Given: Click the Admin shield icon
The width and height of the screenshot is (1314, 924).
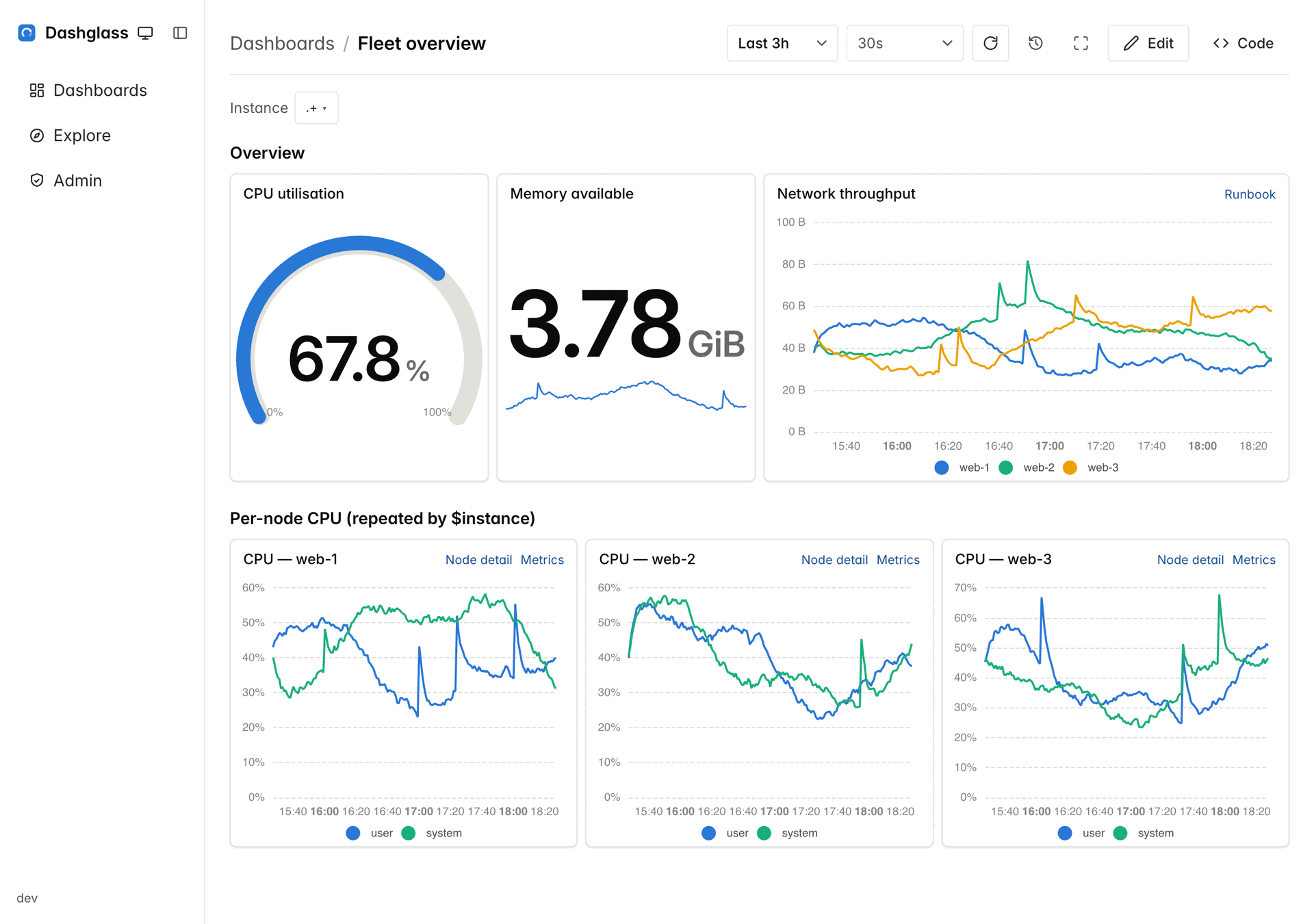Looking at the screenshot, I should click(x=37, y=181).
